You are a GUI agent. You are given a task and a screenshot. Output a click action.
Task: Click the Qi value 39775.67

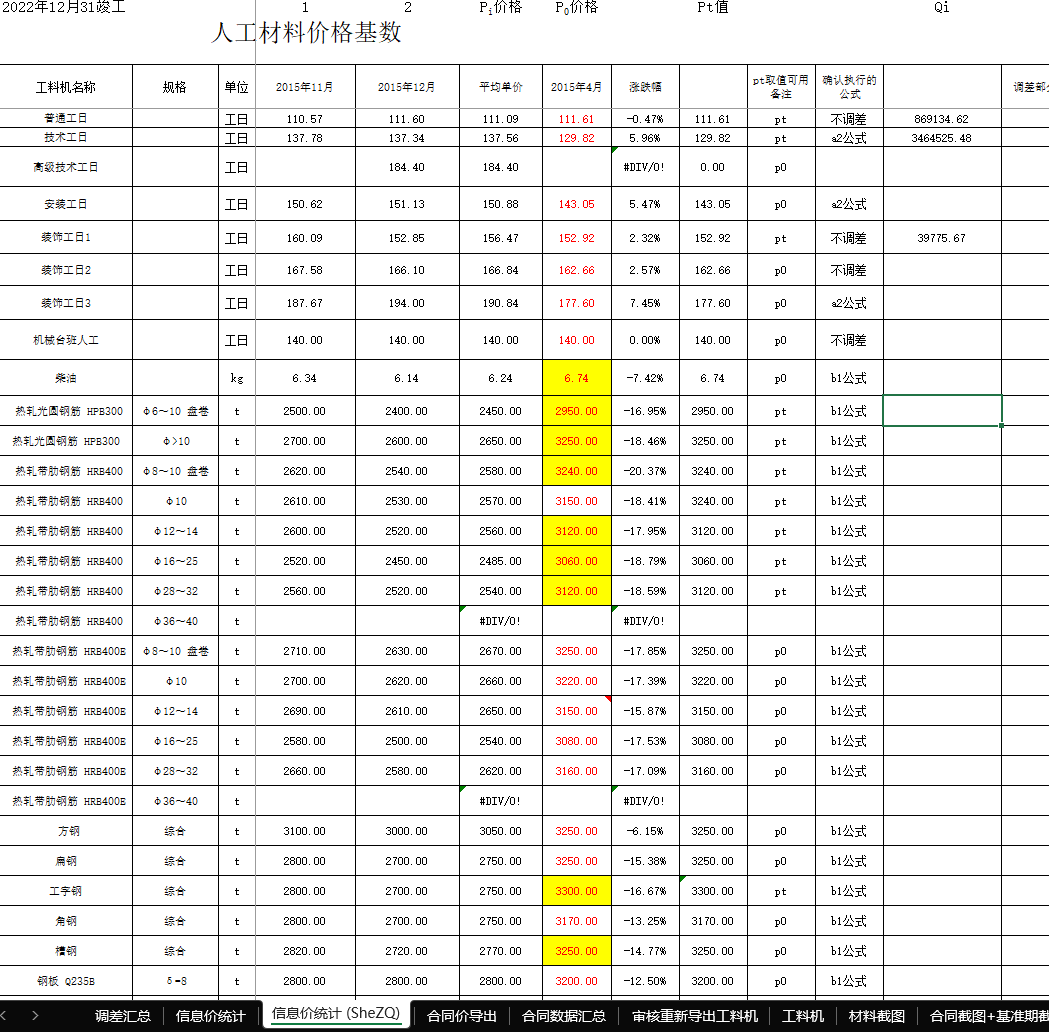(x=942, y=238)
